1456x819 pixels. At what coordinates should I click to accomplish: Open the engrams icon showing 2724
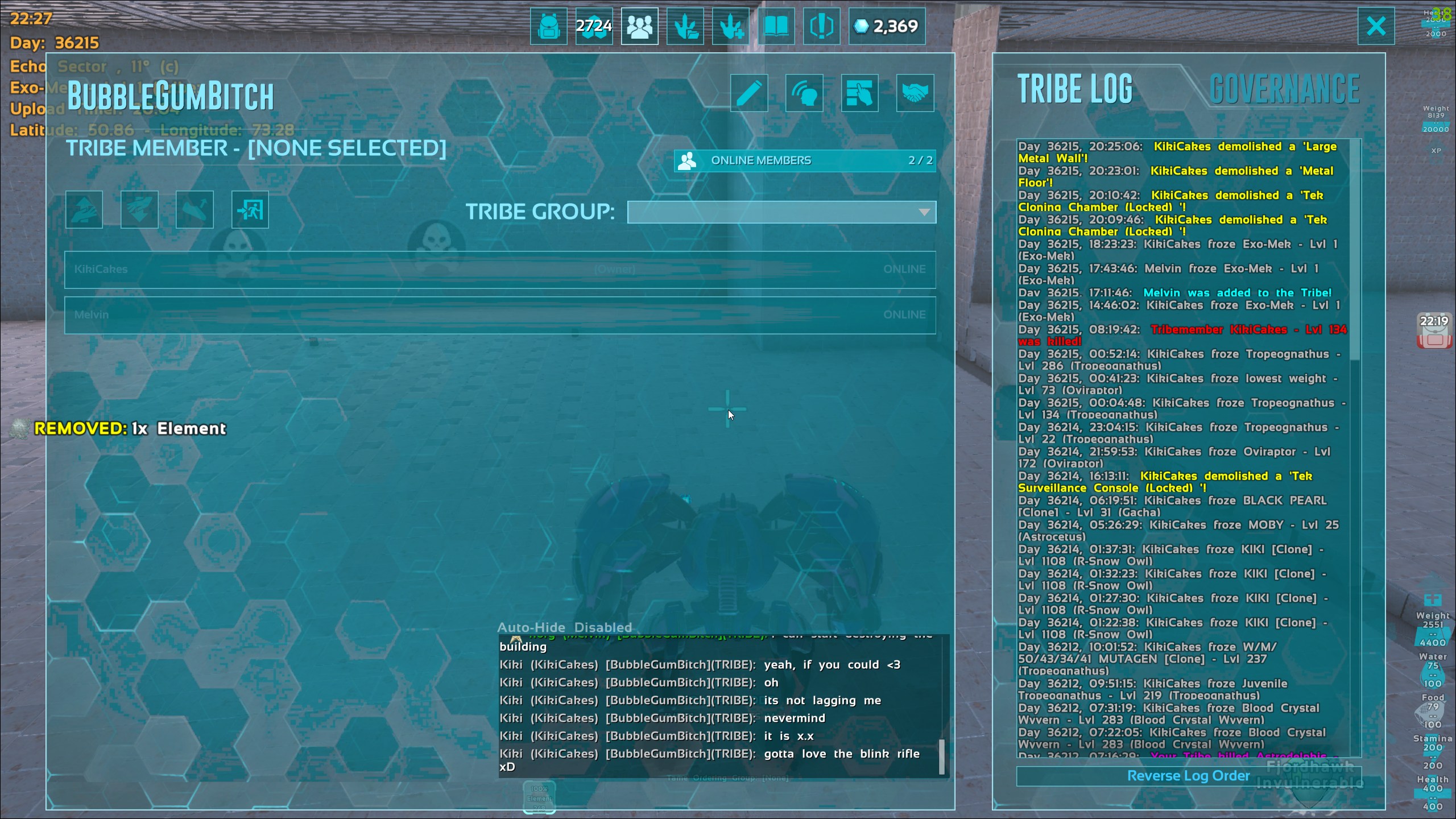pyautogui.click(x=594, y=26)
